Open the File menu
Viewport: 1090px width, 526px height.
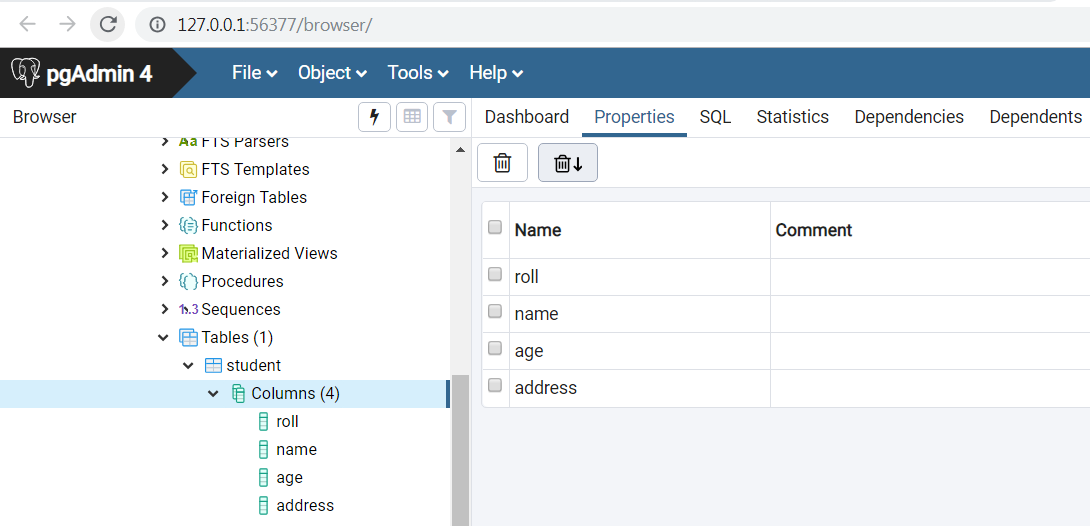pyautogui.click(x=255, y=72)
